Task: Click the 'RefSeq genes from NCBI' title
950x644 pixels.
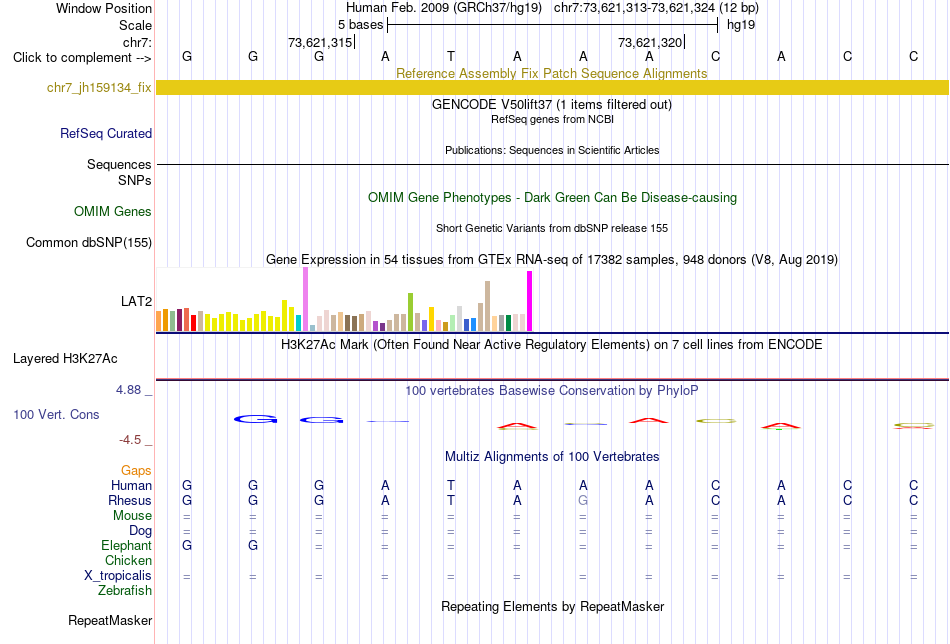Action: click(552, 119)
